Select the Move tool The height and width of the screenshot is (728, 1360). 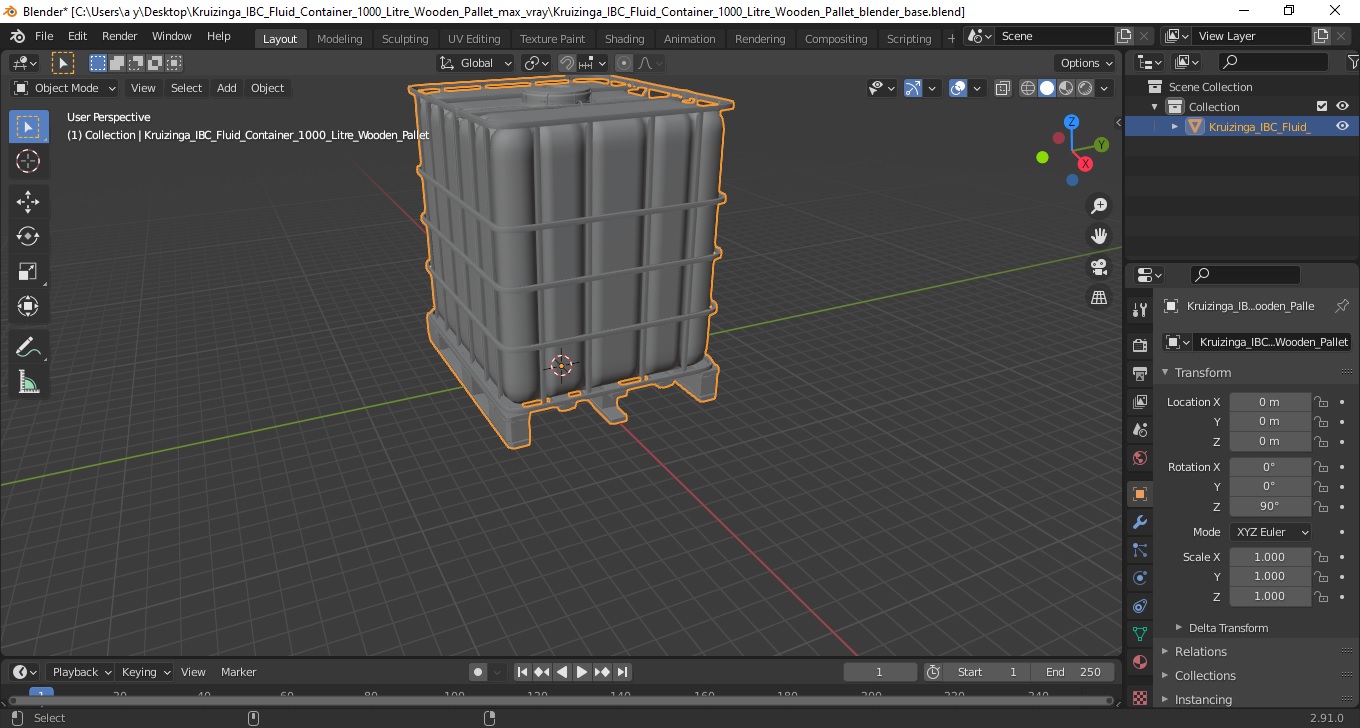[x=28, y=201]
